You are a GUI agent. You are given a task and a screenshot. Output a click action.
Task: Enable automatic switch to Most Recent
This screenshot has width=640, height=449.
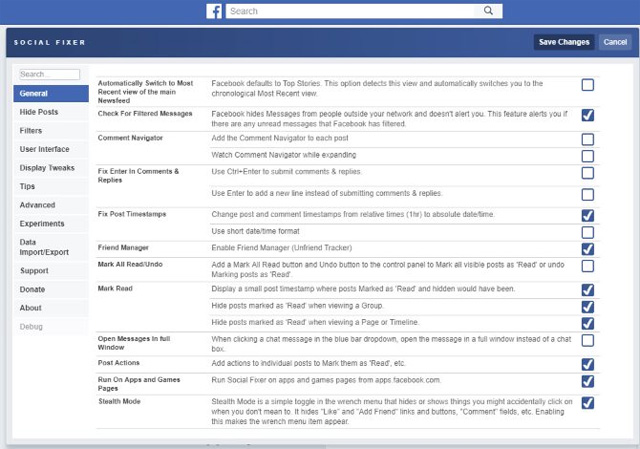(587, 85)
